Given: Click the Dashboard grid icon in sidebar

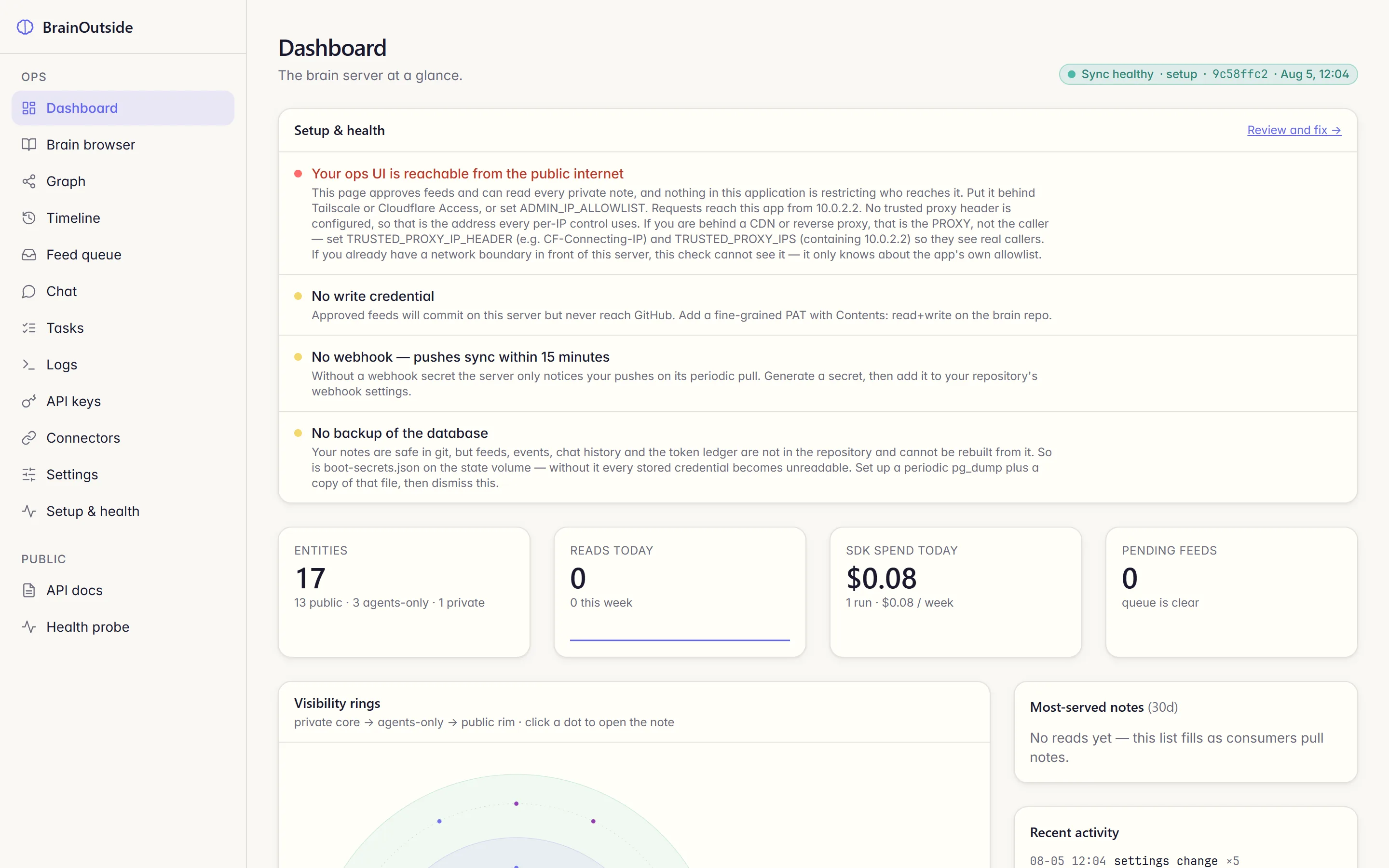Looking at the screenshot, I should click(29, 108).
